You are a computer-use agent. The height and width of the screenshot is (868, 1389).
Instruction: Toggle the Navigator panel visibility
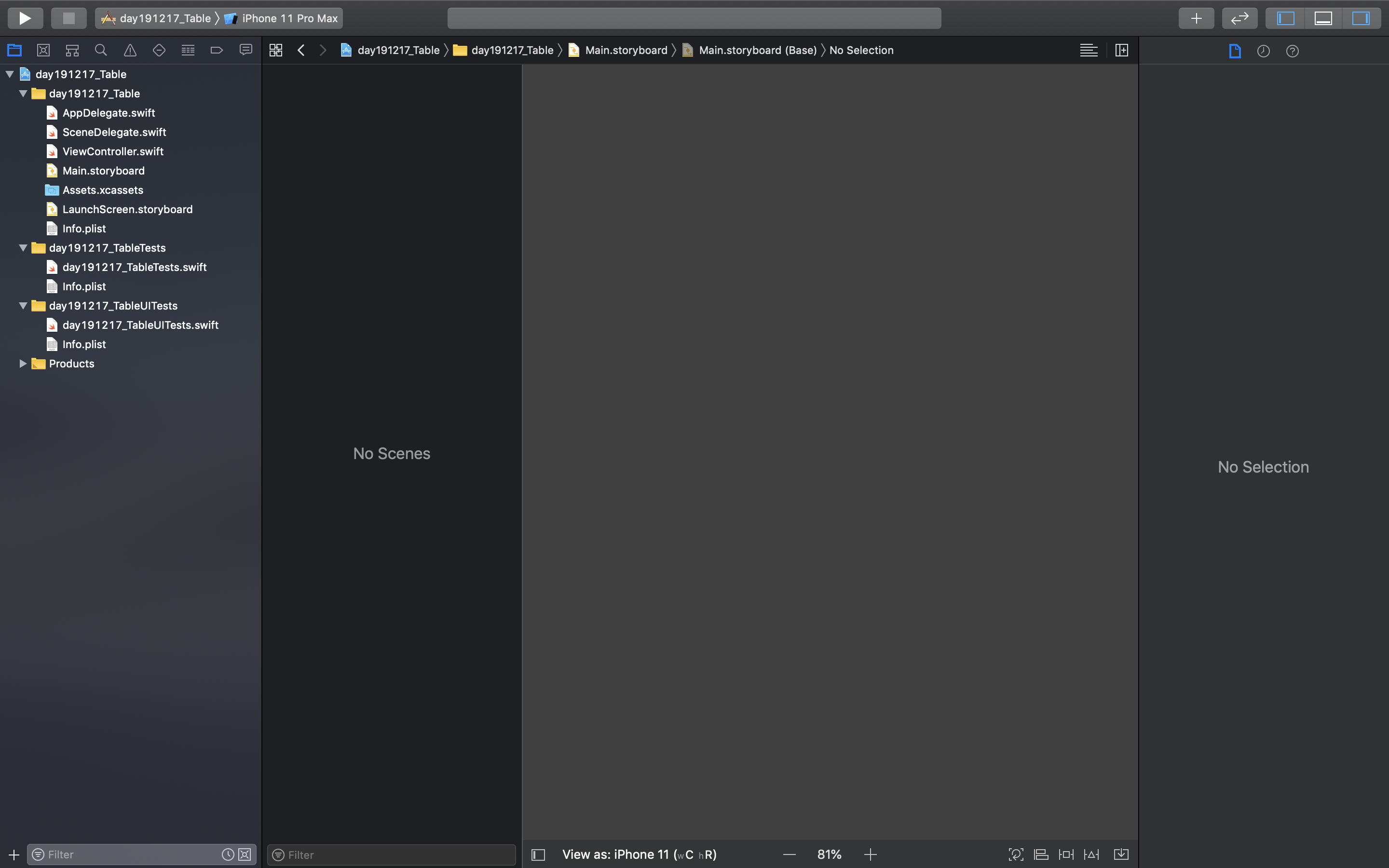(x=1286, y=18)
